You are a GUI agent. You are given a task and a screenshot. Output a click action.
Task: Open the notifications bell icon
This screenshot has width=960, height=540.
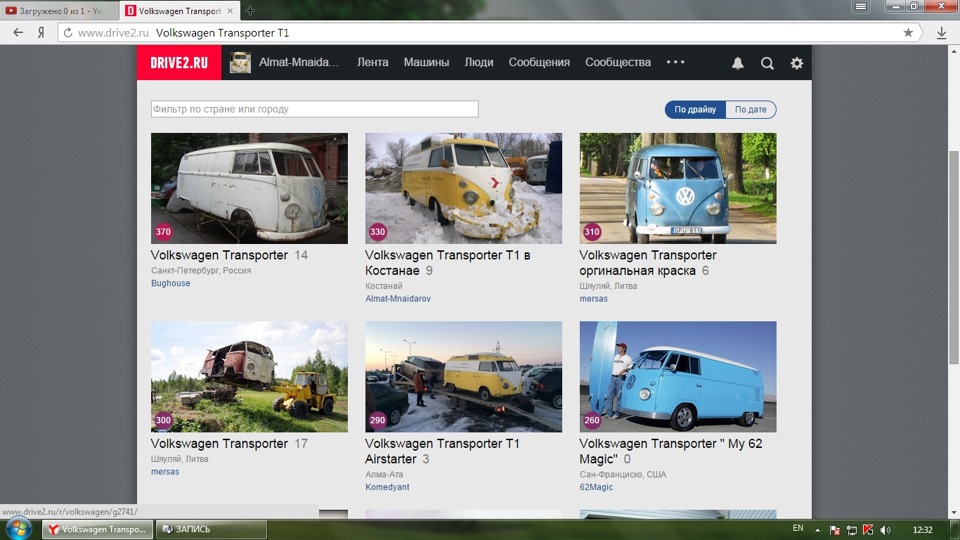pos(738,63)
